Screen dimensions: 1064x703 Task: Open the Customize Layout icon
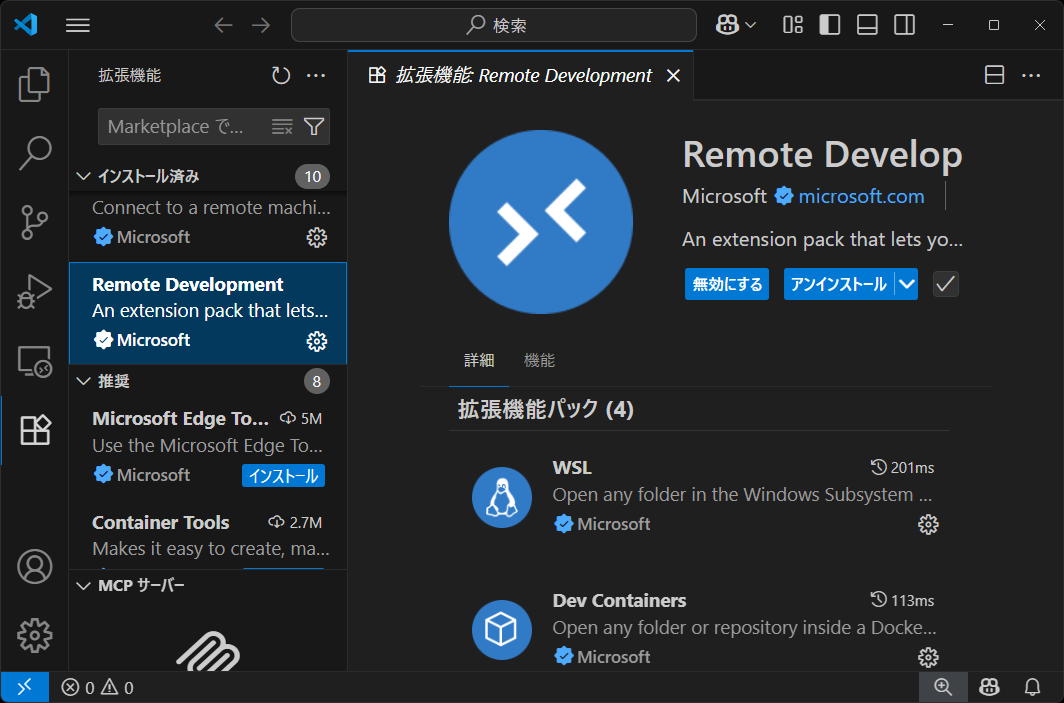point(793,25)
